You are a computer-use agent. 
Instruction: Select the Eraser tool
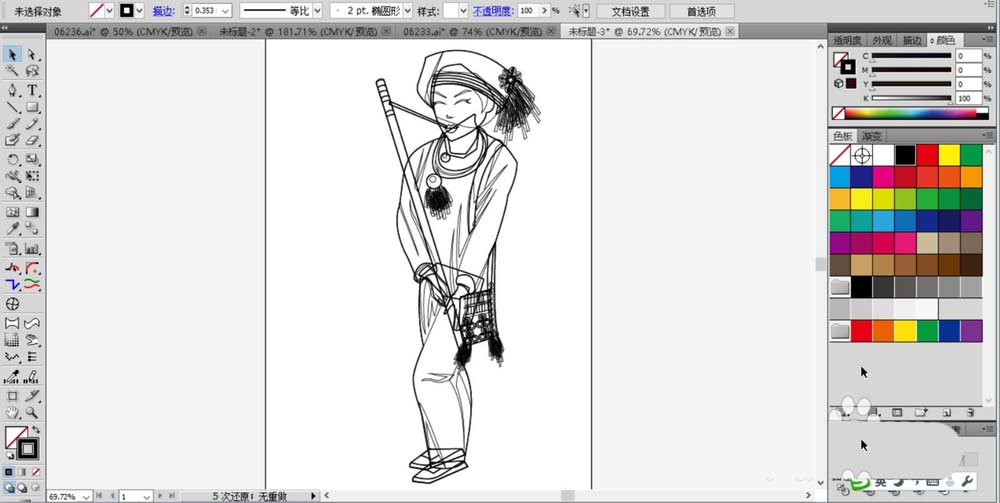pos(32,140)
